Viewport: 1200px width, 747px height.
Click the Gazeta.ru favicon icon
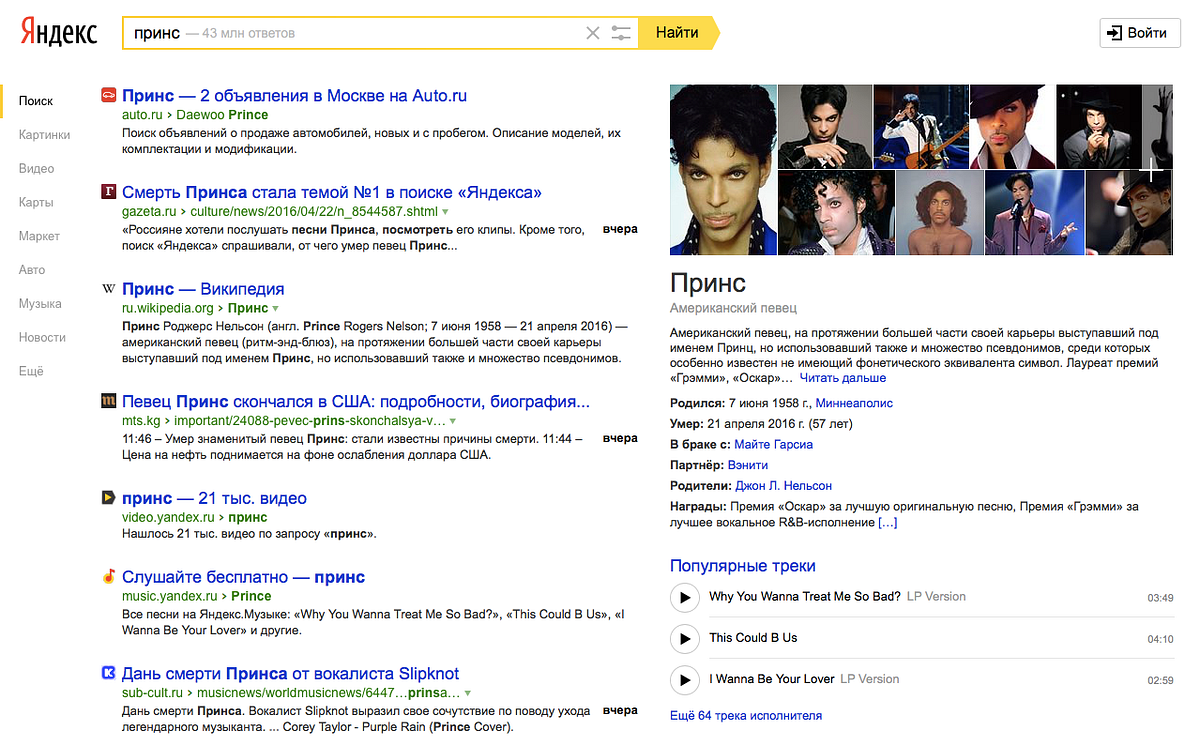pos(109,192)
